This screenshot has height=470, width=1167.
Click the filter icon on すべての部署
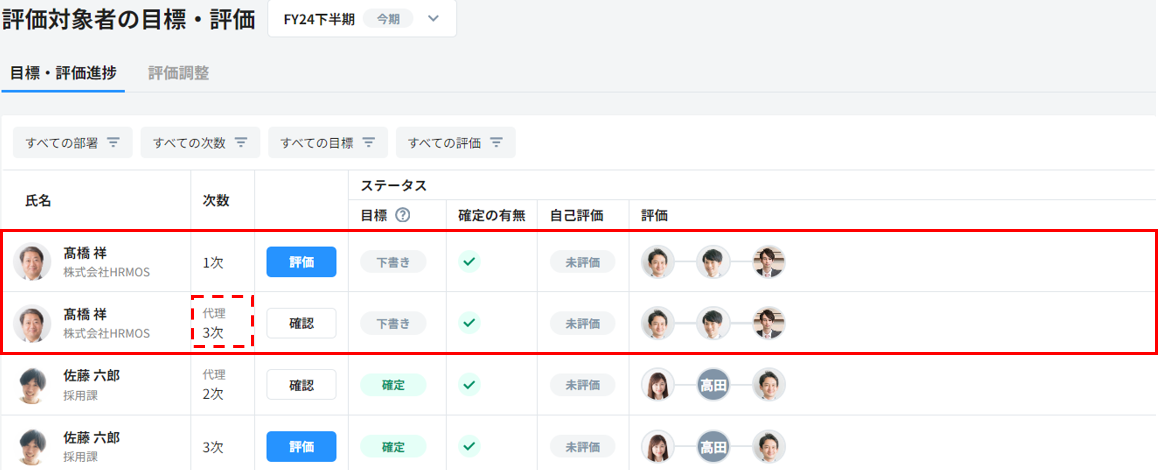tap(113, 143)
